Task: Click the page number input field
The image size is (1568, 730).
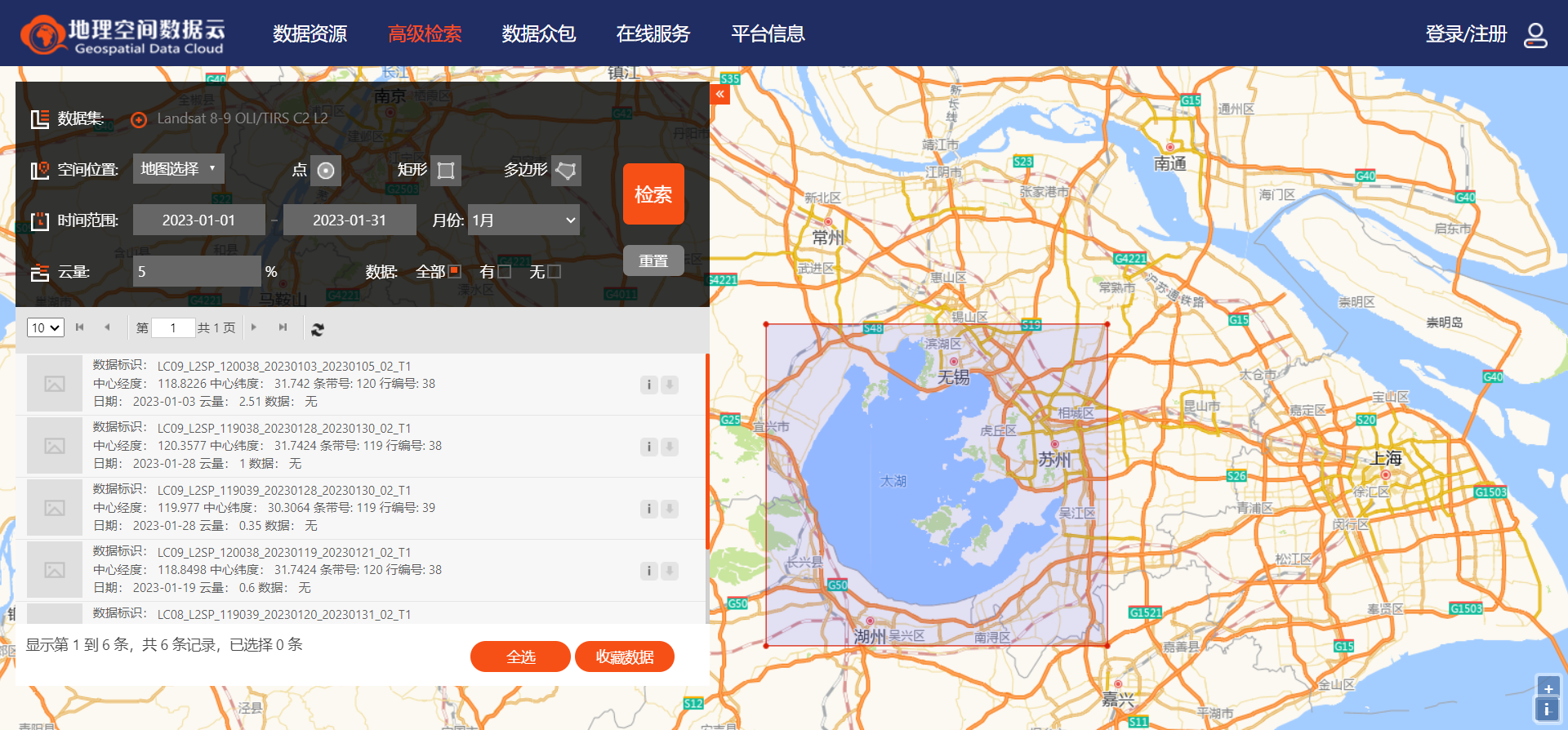Action: tap(173, 327)
